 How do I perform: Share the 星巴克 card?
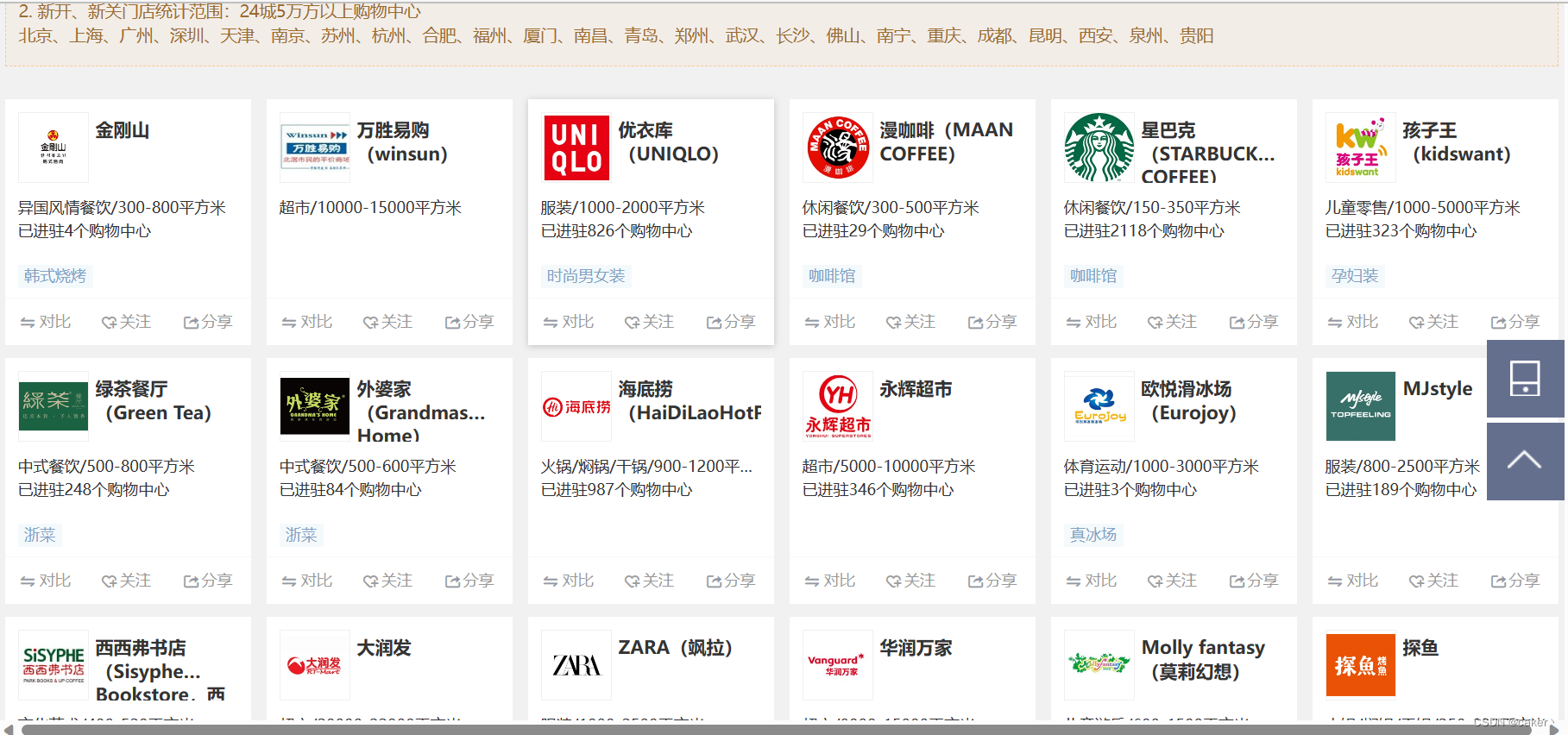pyautogui.click(x=1254, y=322)
